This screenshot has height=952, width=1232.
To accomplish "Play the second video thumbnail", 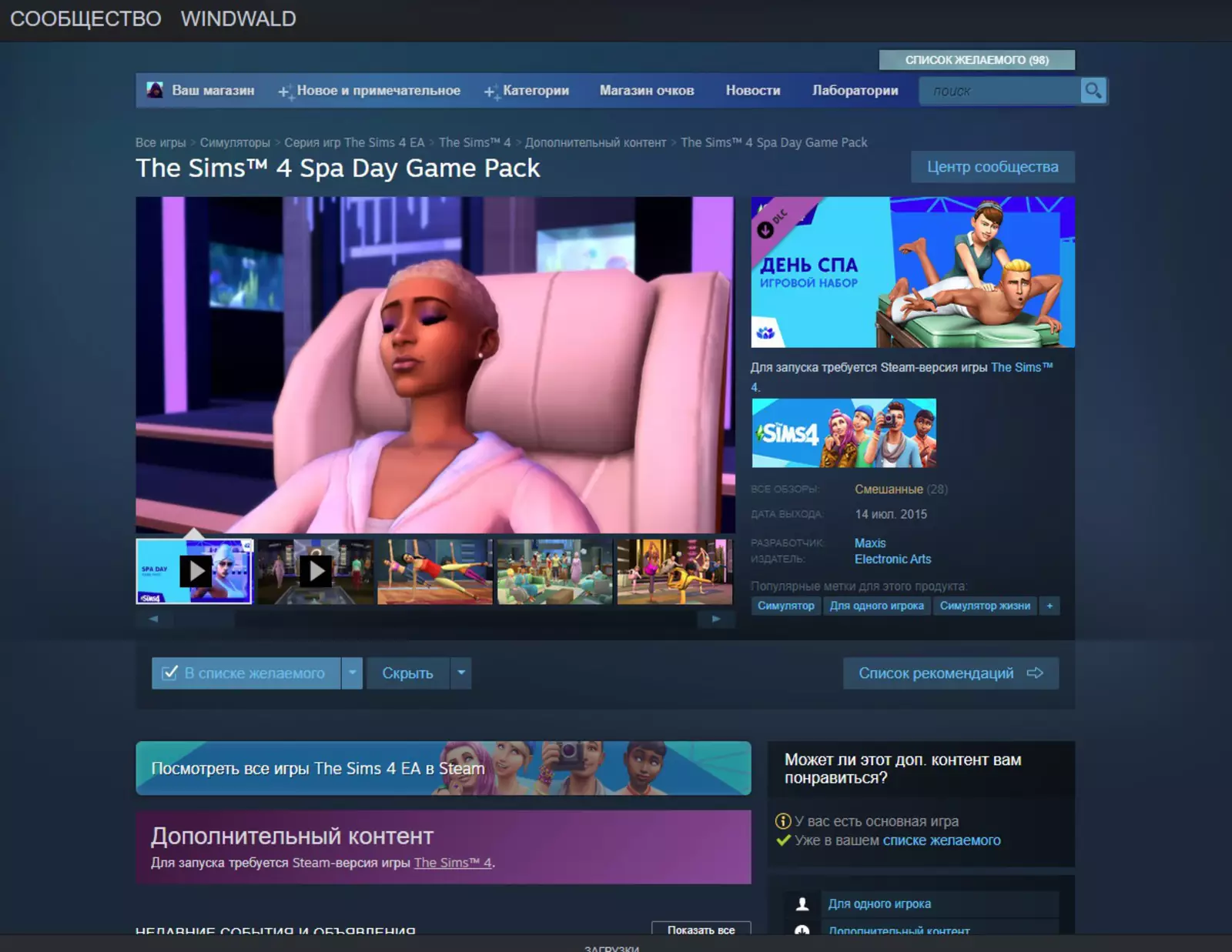I will (315, 571).
